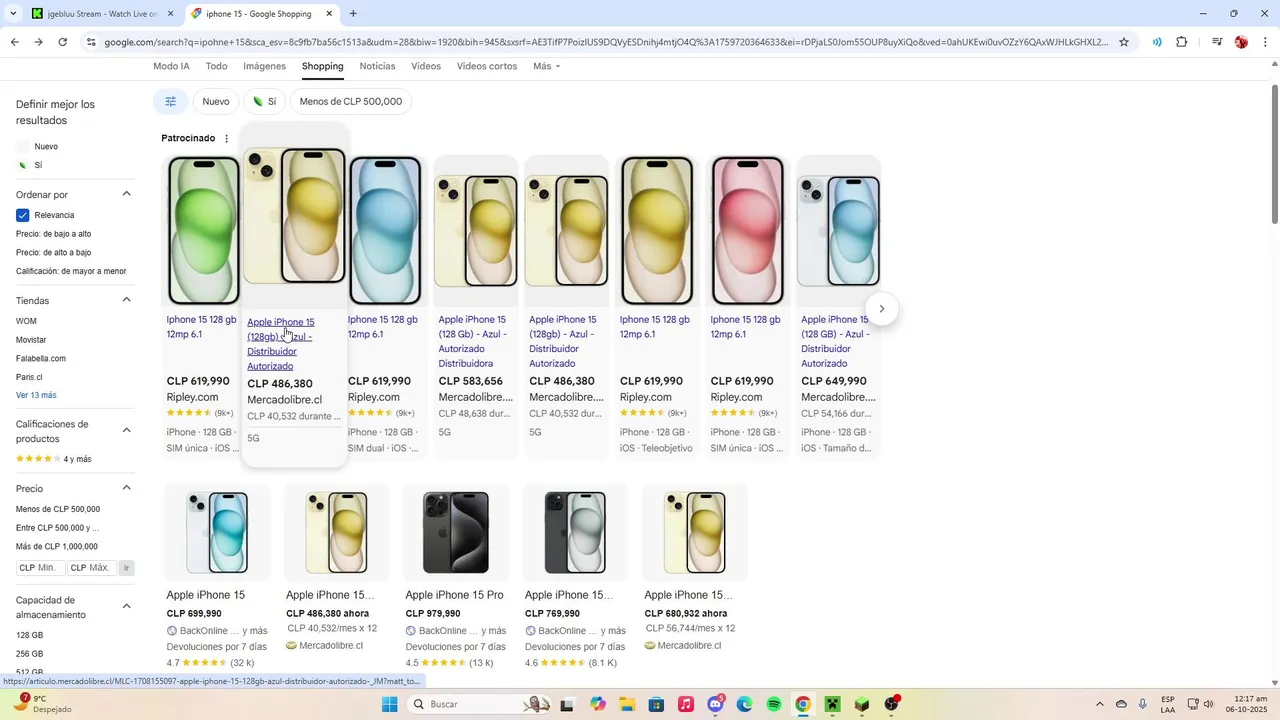Open the Más dropdown in search tabs
The width and height of the screenshot is (1280, 720).
(x=546, y=66)
